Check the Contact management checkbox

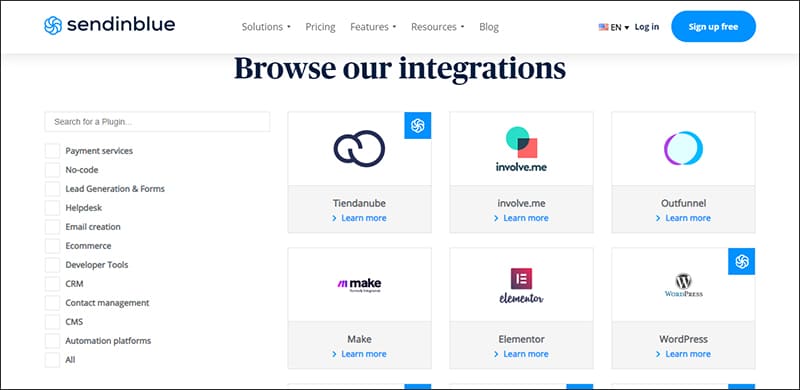52,303
